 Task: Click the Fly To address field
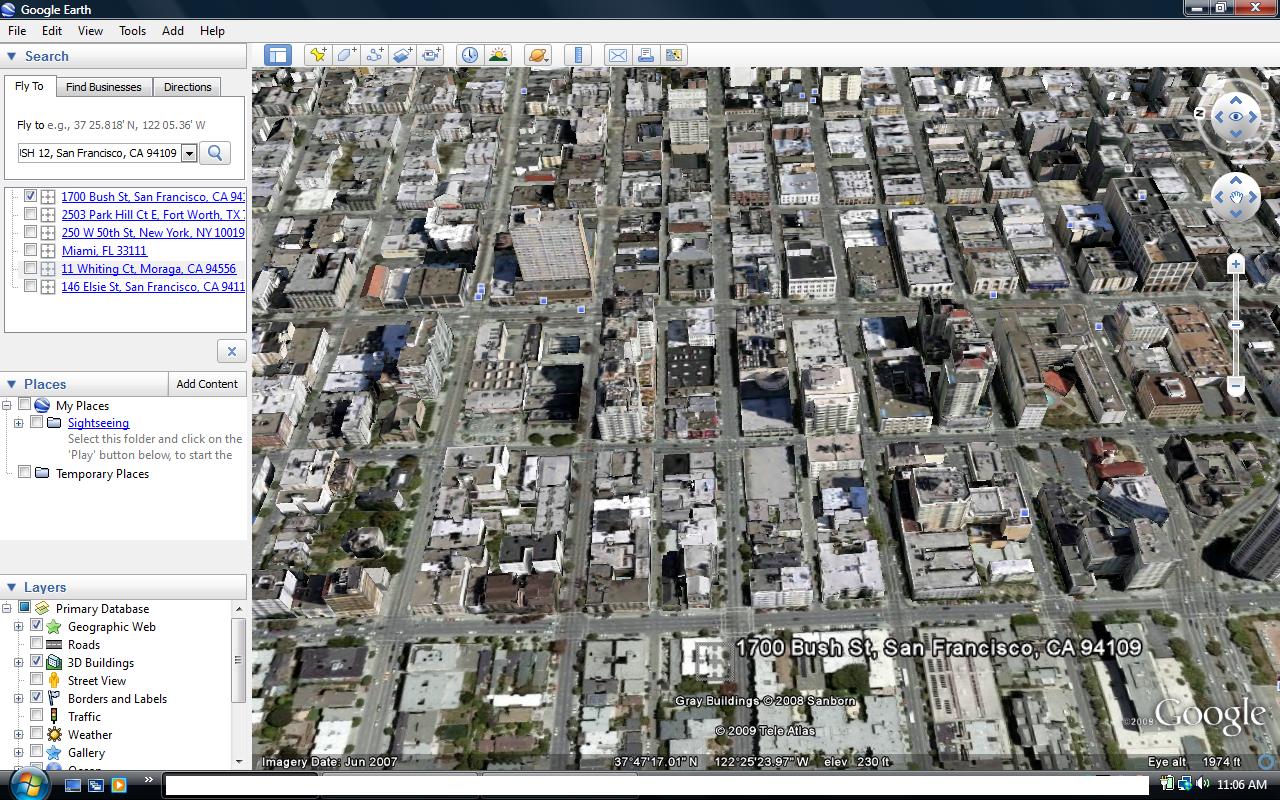coord(99,153)
